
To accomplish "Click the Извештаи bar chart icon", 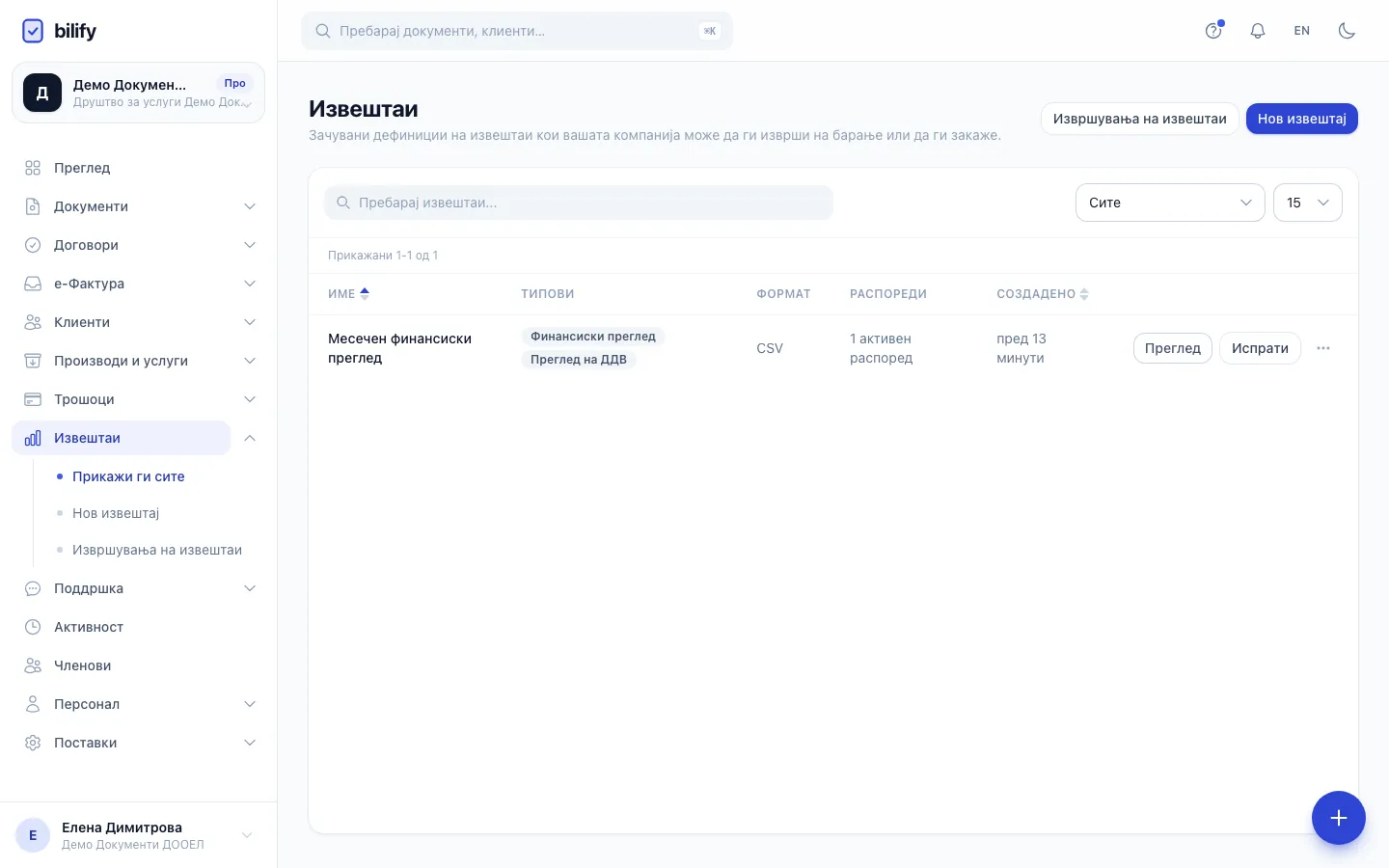I will pyautogui.click(x=33, y=438).
